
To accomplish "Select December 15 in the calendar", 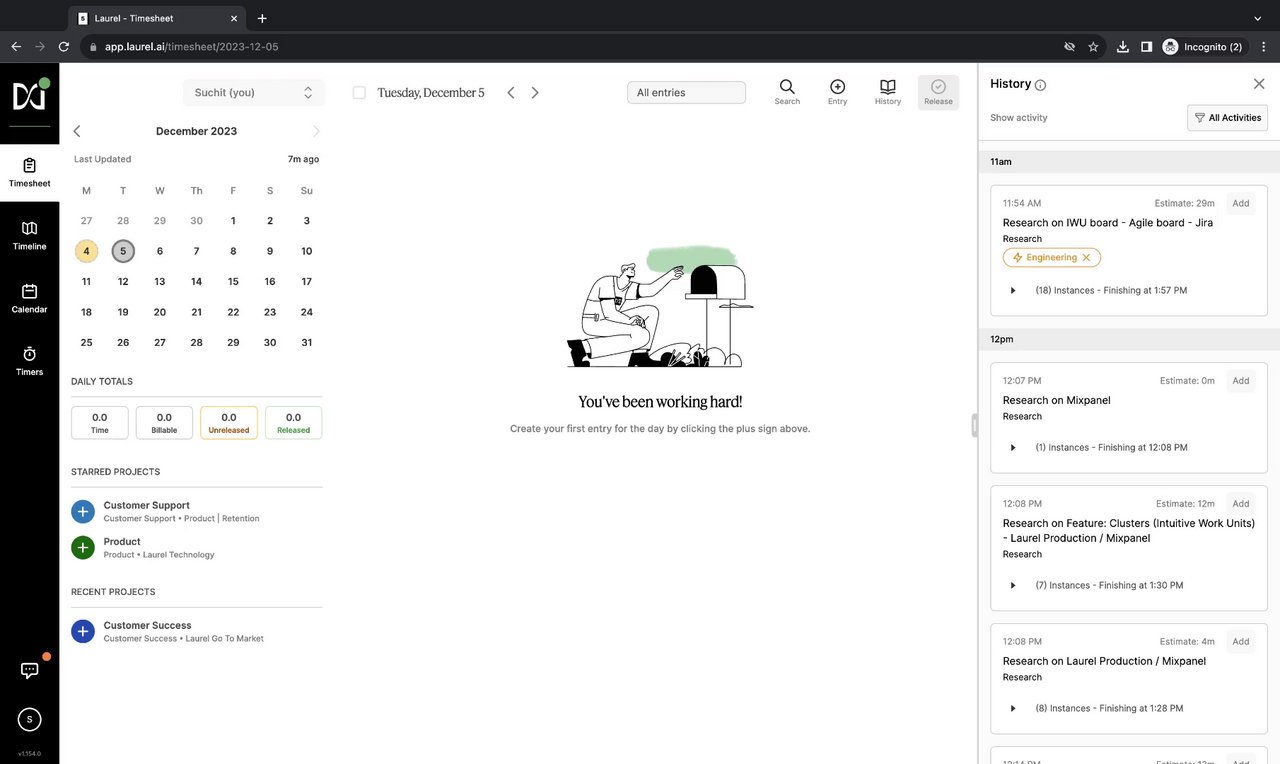I will 233,281.
